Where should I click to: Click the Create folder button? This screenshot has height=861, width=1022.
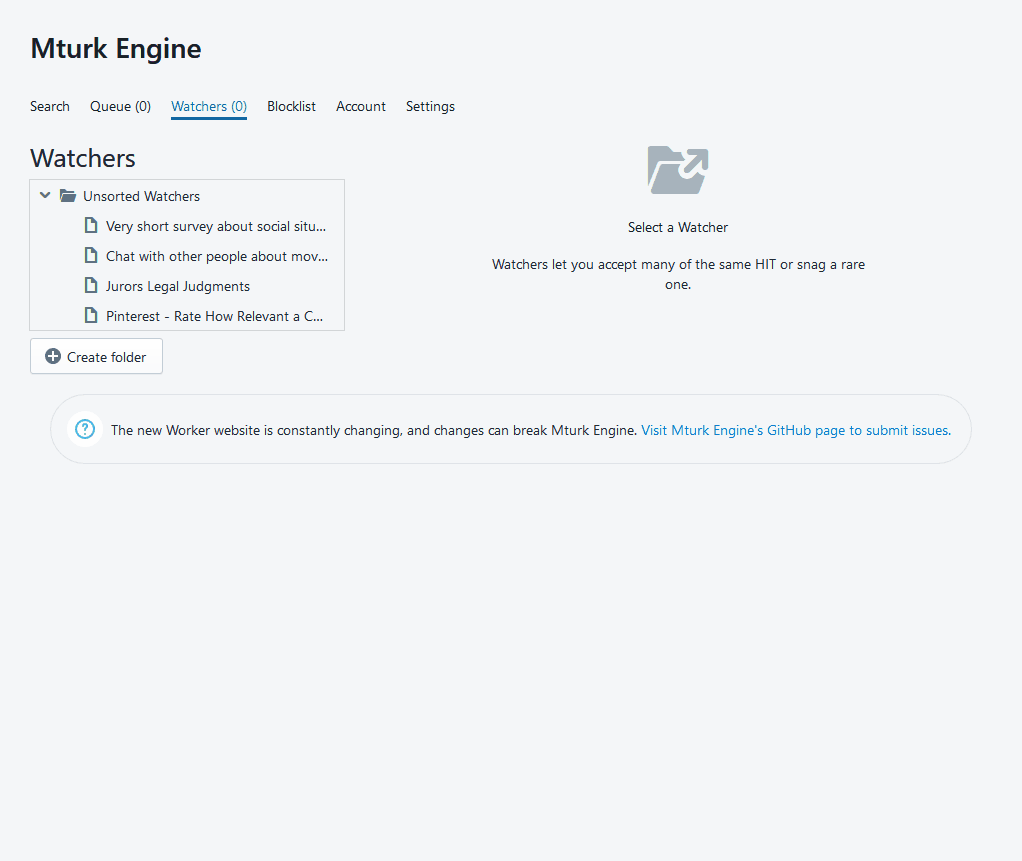(x=96, y=357)
